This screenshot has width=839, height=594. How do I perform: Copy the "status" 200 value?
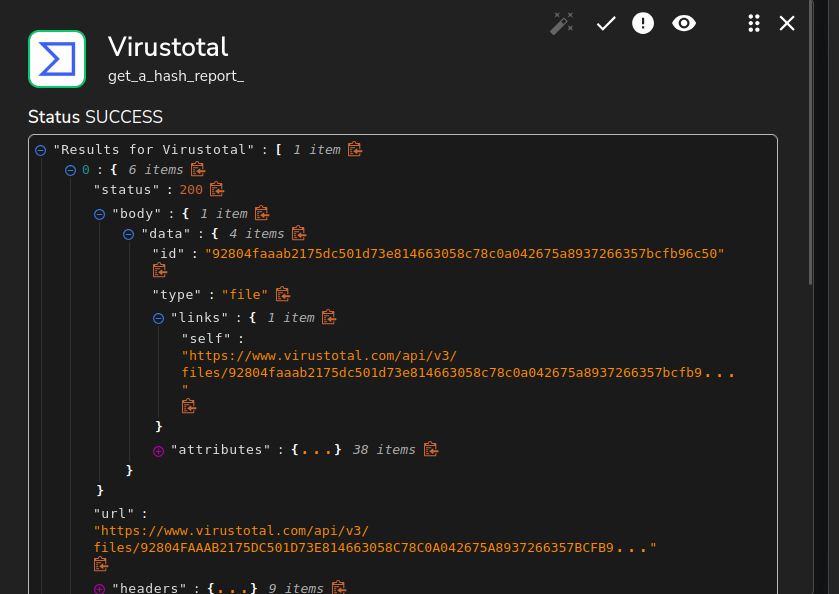pyautogui.click(x=217, y=189)
